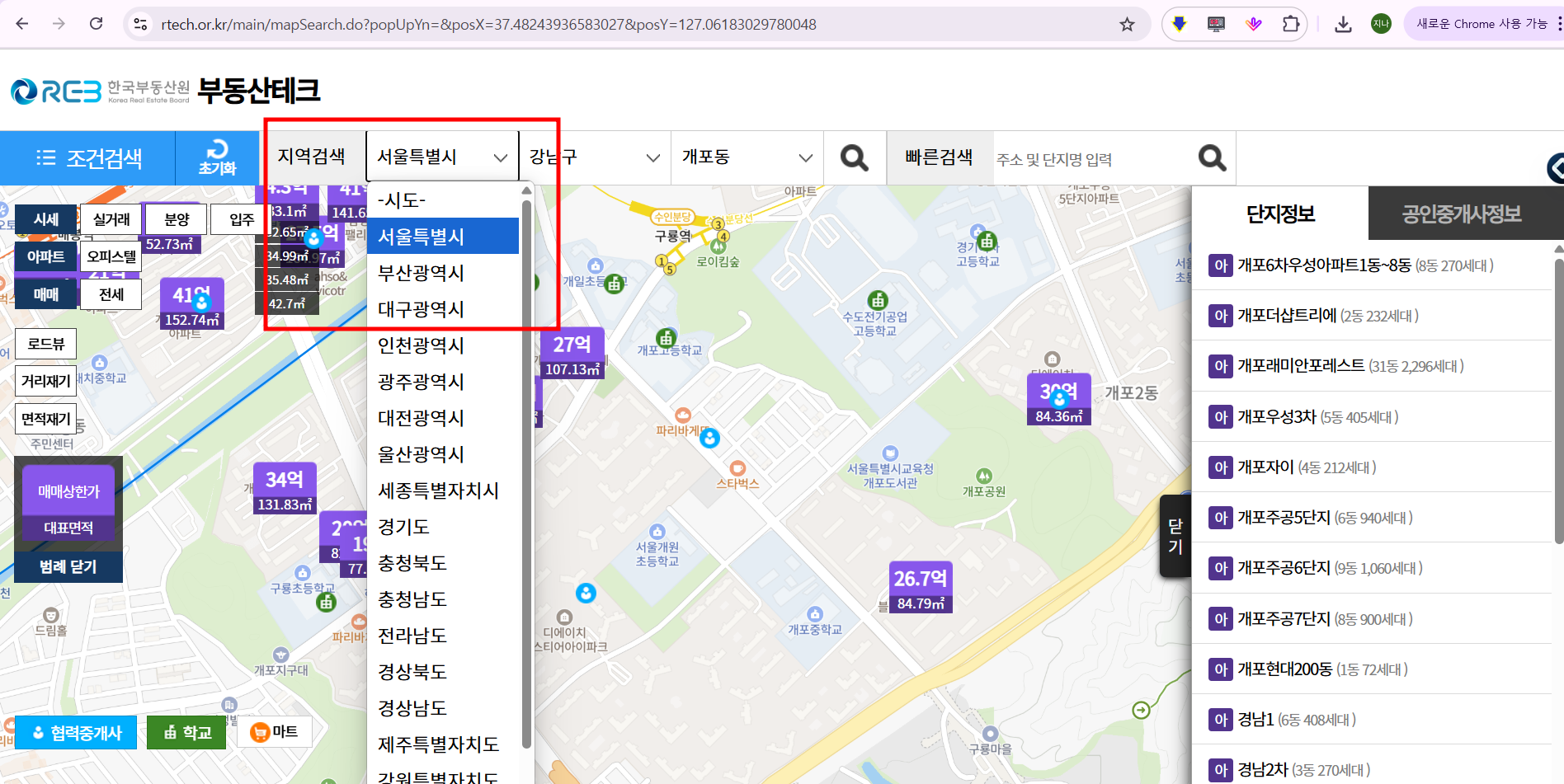The height and width of the screenshot is (784, 1564).
Task: Toggle the 아파트 property type
Action: coord(46,256)
